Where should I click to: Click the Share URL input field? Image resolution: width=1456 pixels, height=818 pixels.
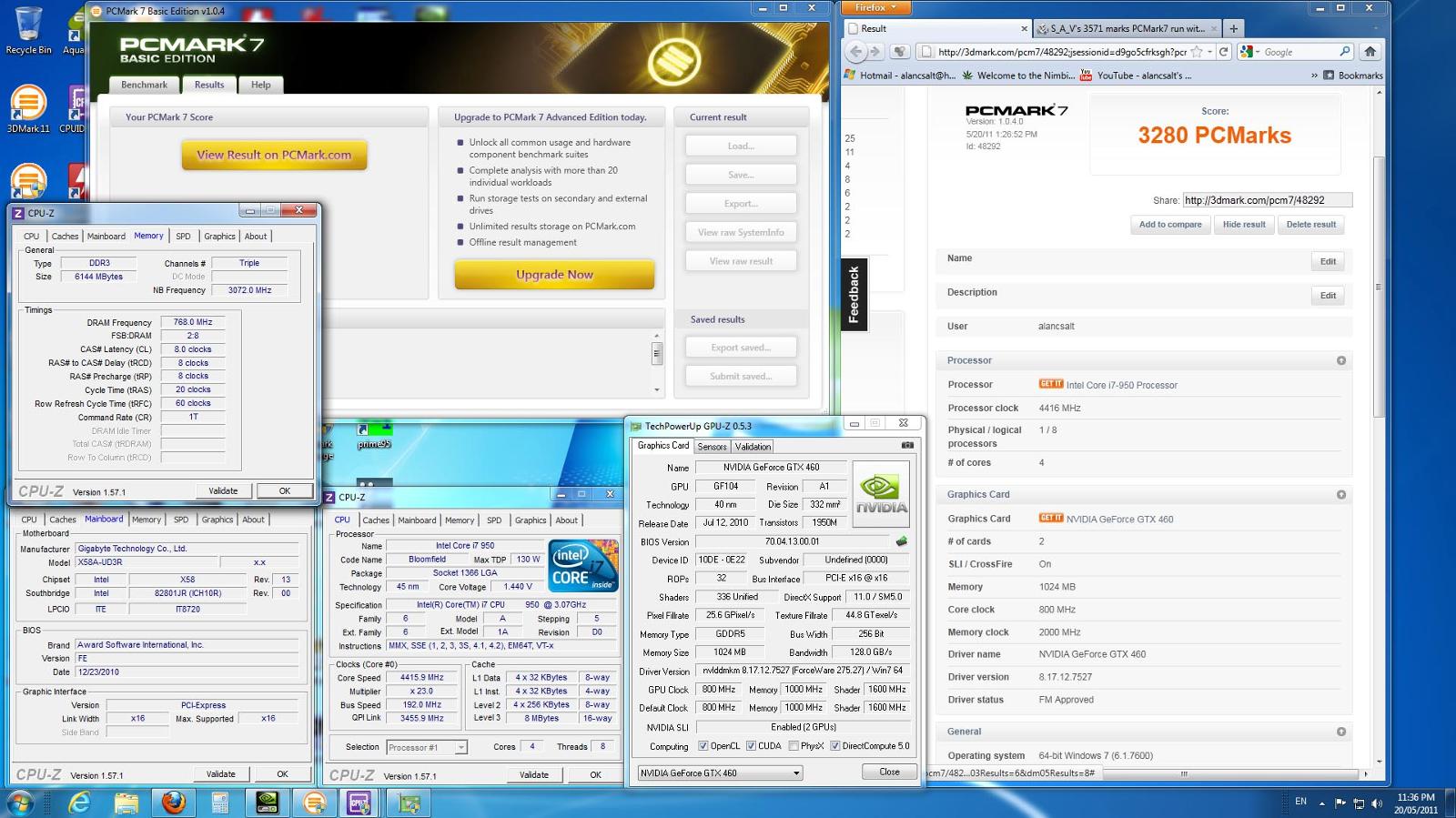[x=1267, y=200]
